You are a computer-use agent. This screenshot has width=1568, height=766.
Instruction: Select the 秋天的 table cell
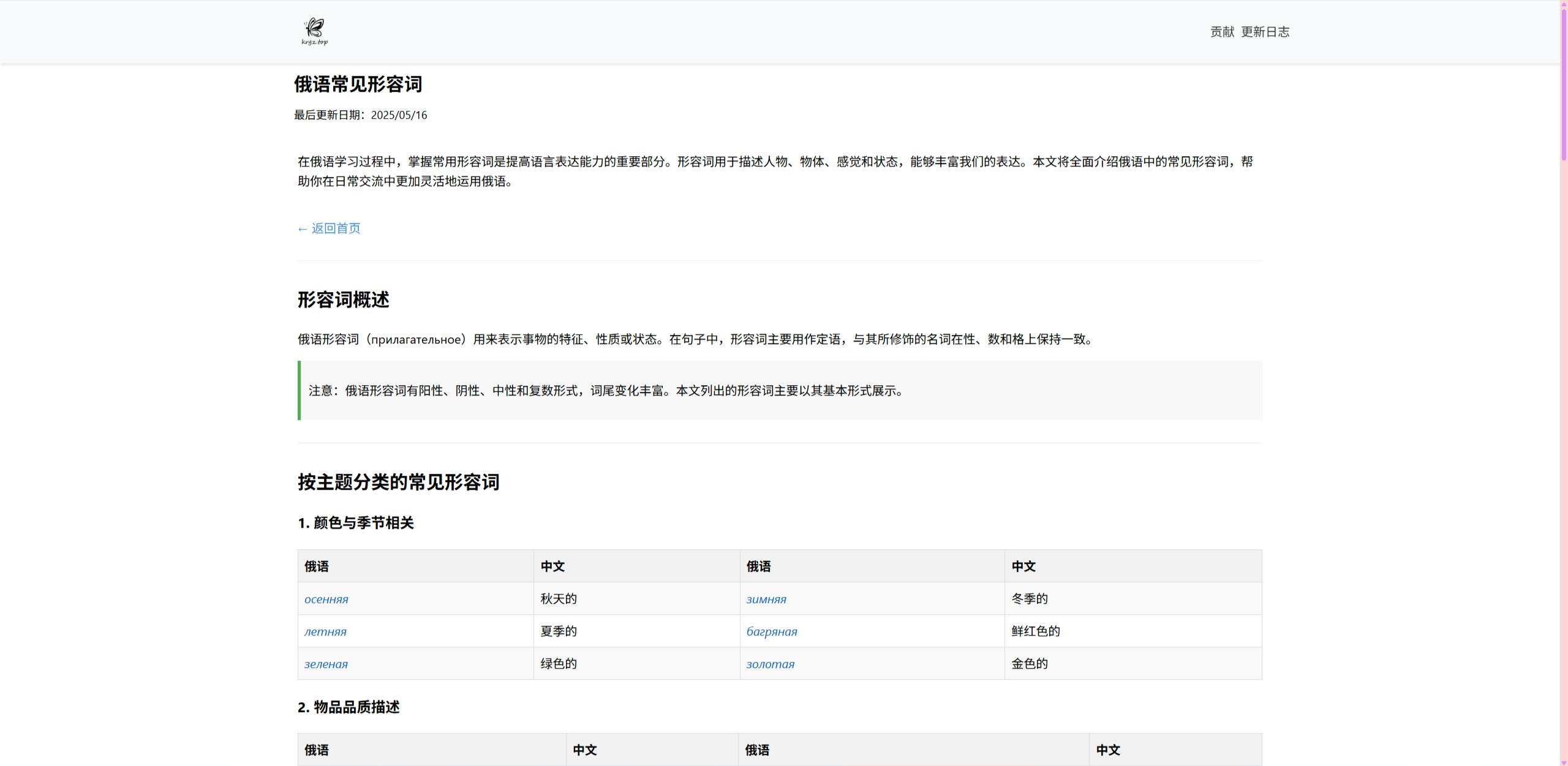pos(558,599)
